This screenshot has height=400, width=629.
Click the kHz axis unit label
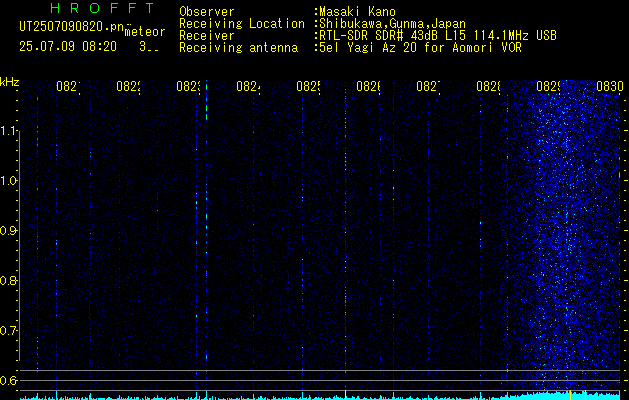click(9, 82)
